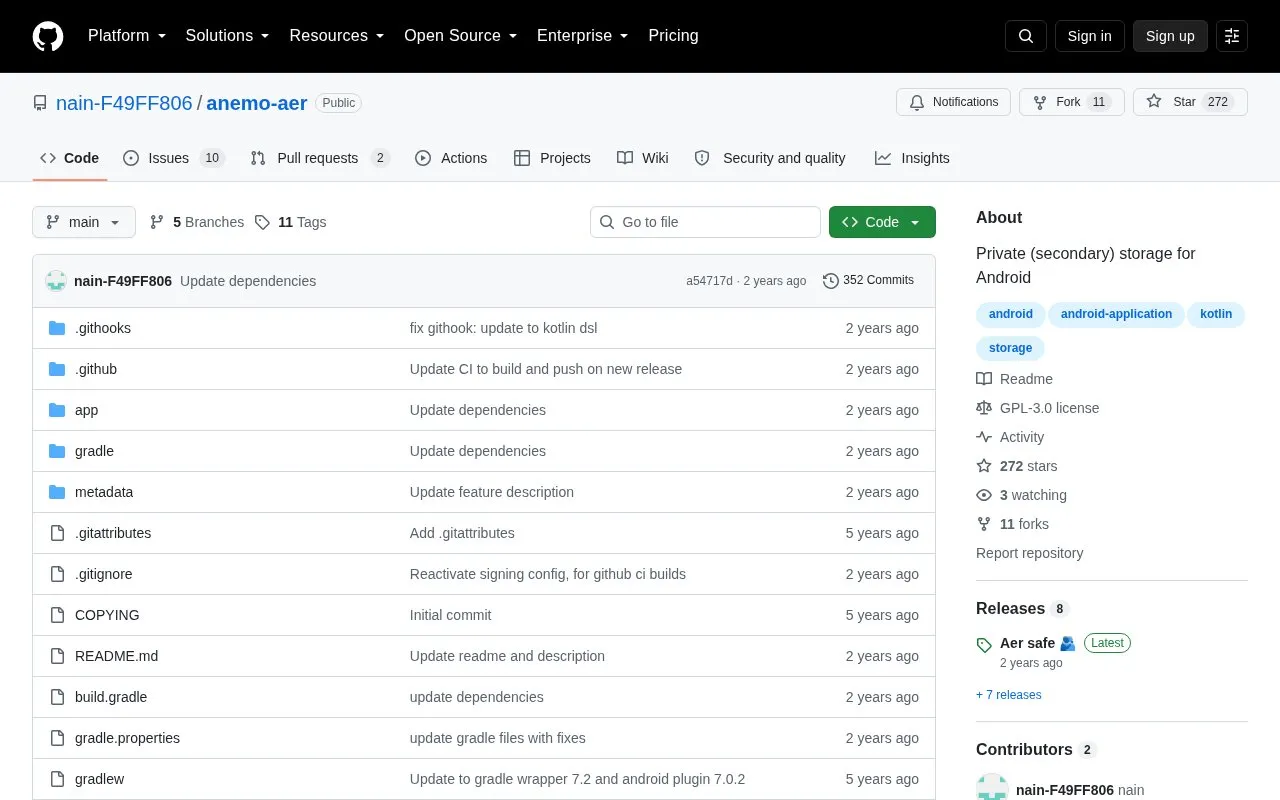Select the kotlin topic tag
1280x800 pixels.
tap(1216, 314)
